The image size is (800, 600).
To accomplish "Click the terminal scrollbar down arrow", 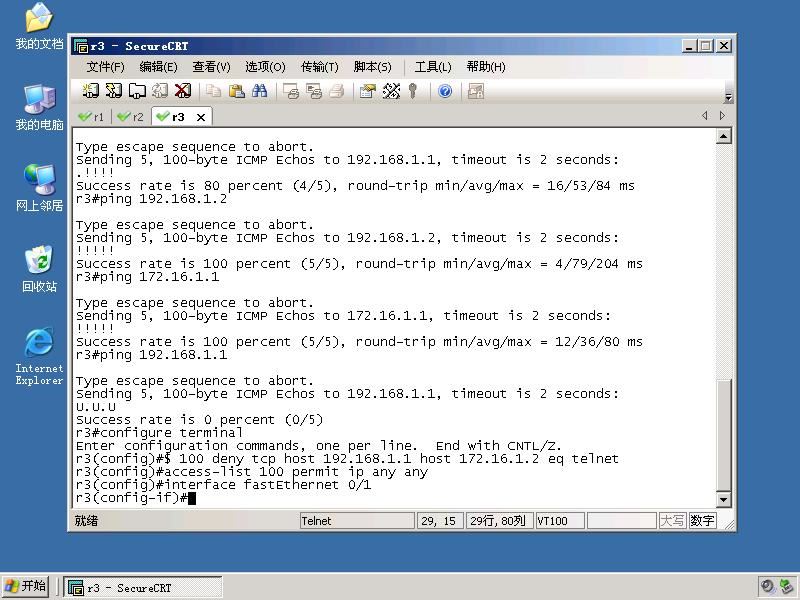I will click(723, 499).
